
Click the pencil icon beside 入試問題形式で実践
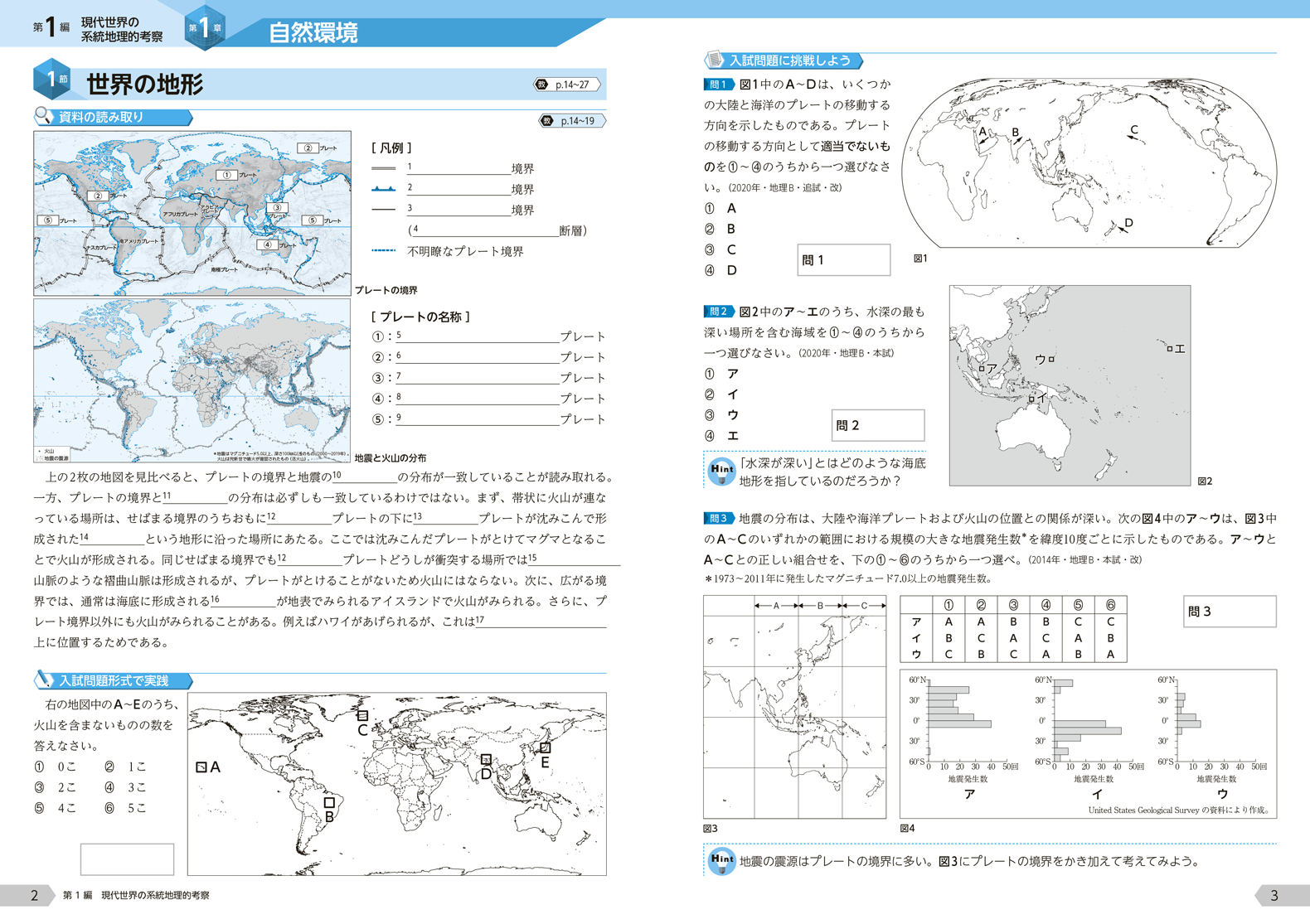(44, 680)
